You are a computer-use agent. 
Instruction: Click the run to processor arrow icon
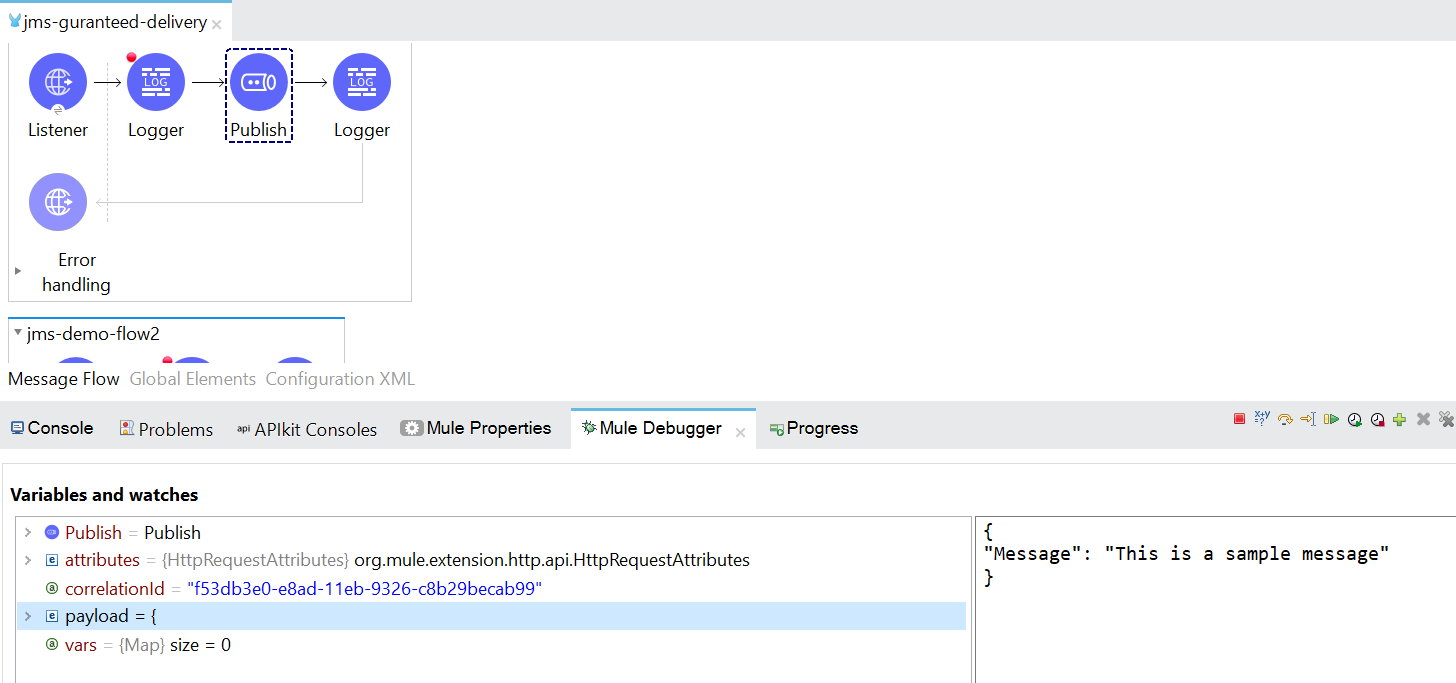(1308, 420)
